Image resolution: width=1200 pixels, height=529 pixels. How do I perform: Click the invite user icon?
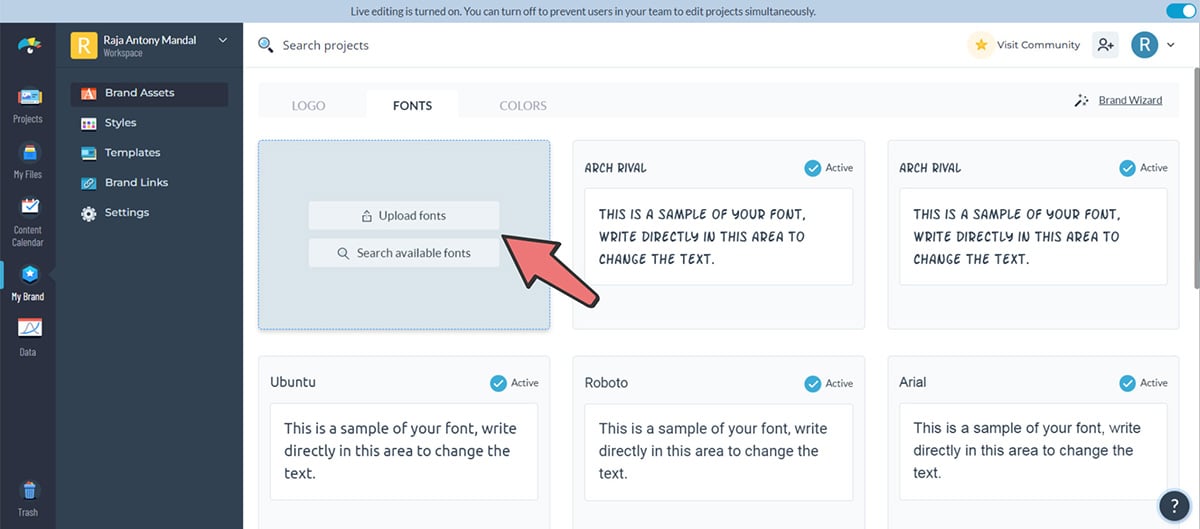1104,45
